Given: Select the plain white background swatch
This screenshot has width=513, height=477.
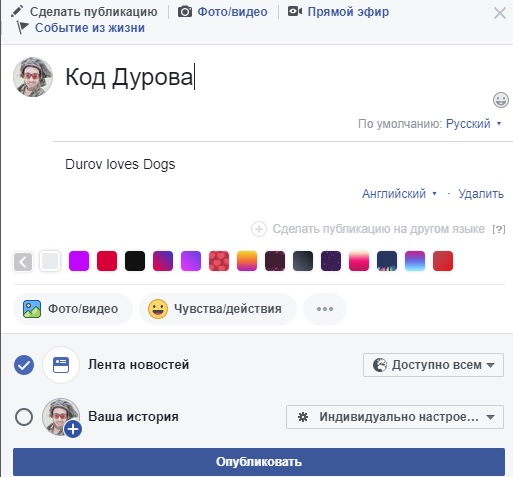Looking at the screenshot, I should coord(50,261).
